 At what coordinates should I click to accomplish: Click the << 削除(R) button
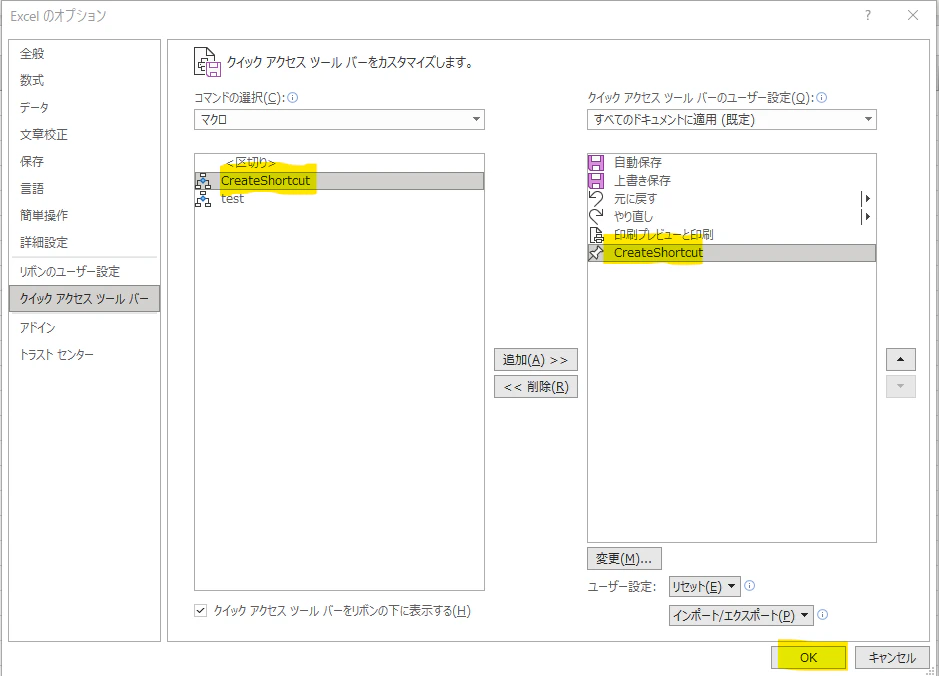(535, 387)
